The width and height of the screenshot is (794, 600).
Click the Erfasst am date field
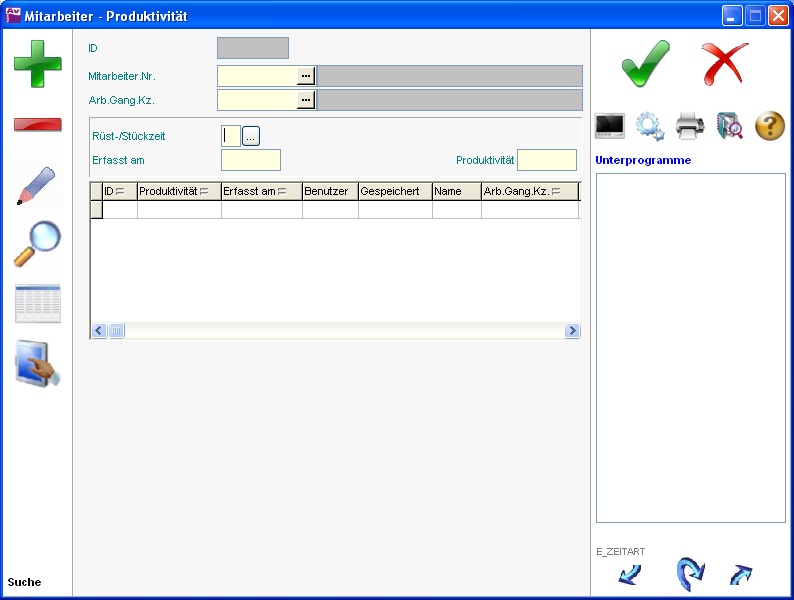251,160
